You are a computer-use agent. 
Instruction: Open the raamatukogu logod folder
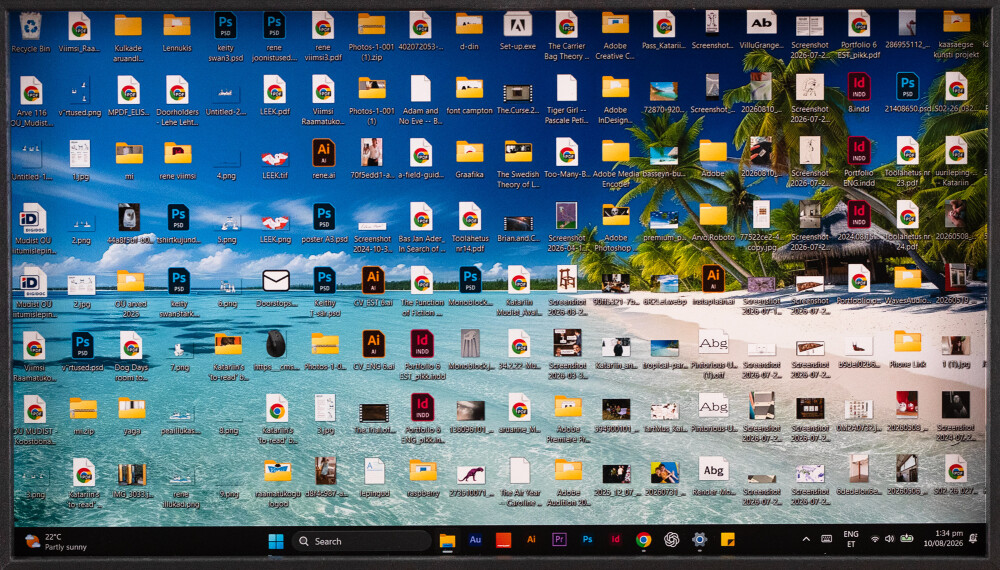[277, 471]
